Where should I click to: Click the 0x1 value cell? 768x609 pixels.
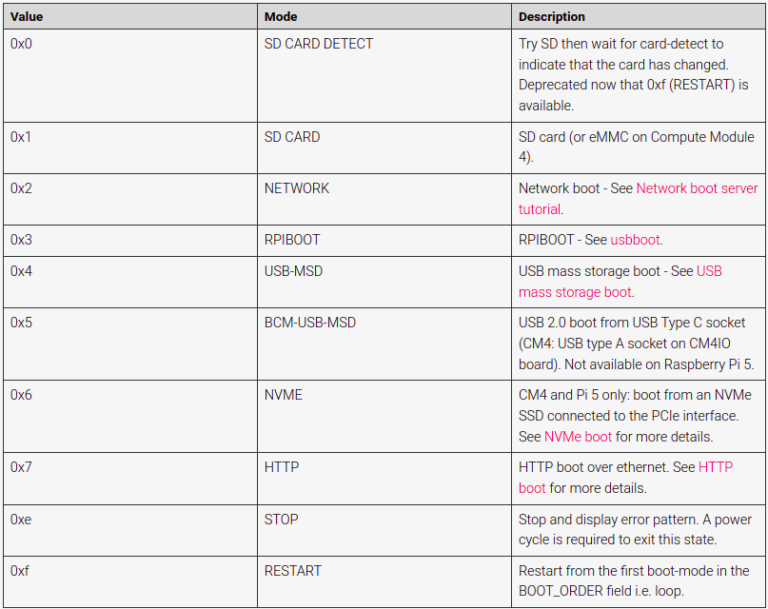tap(21, 136)
